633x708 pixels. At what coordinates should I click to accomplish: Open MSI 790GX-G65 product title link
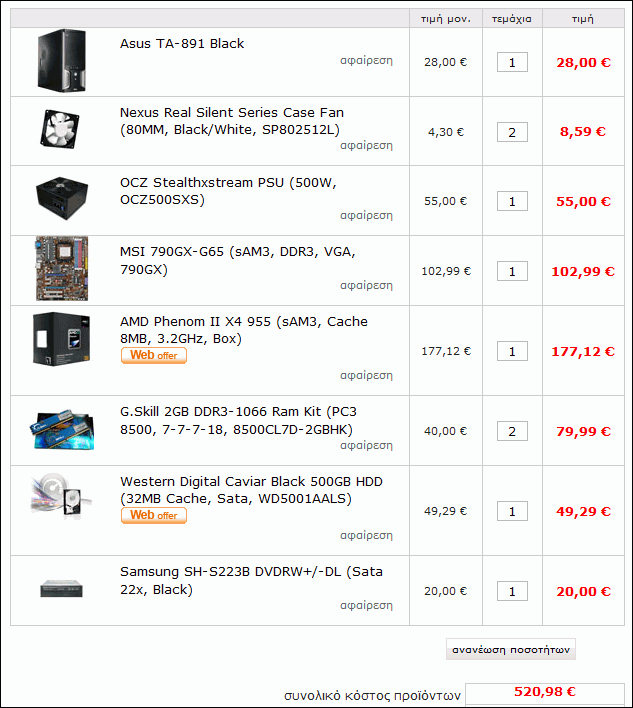click(x=238, y=261)
